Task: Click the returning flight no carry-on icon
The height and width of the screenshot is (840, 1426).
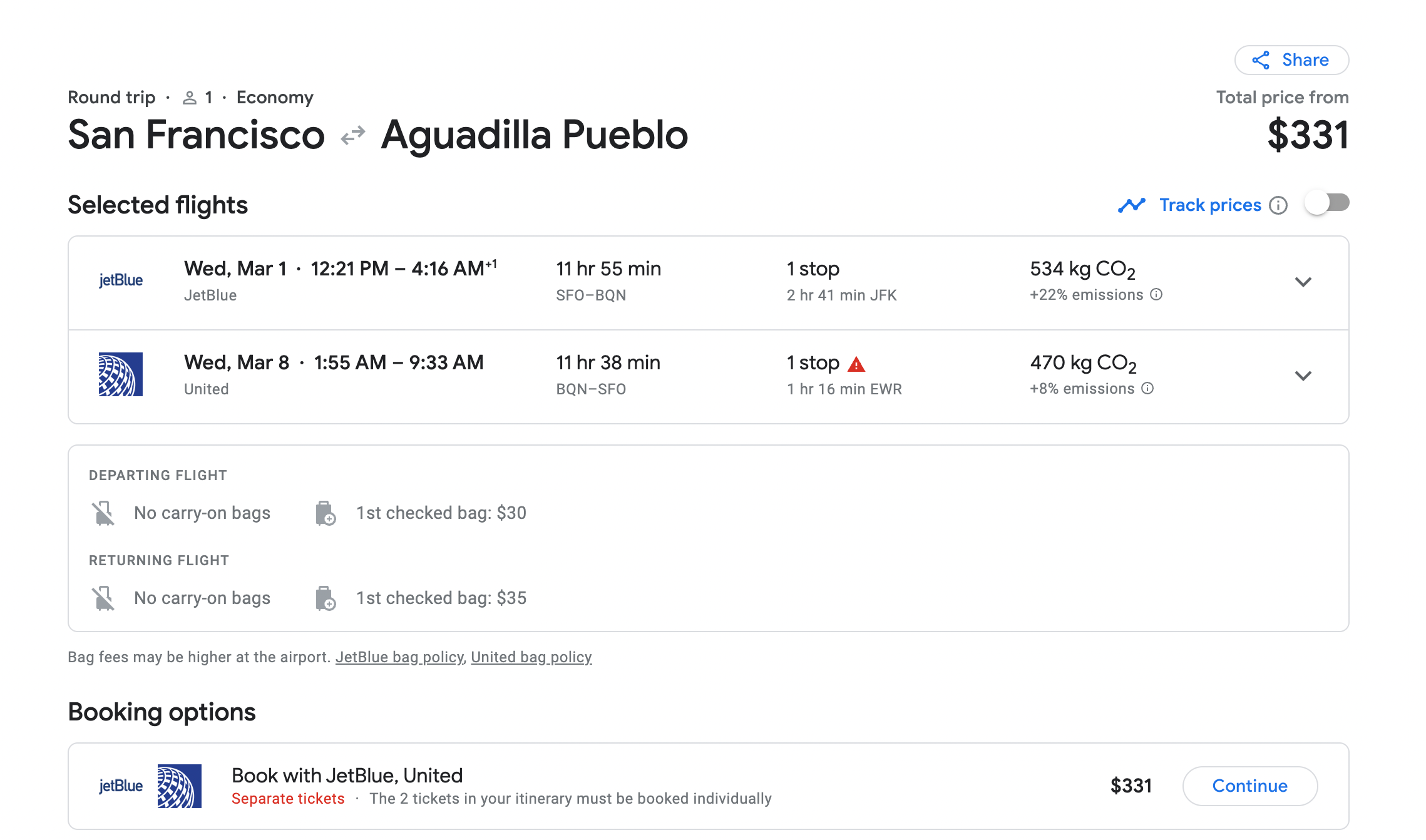Action: (103, 598)
